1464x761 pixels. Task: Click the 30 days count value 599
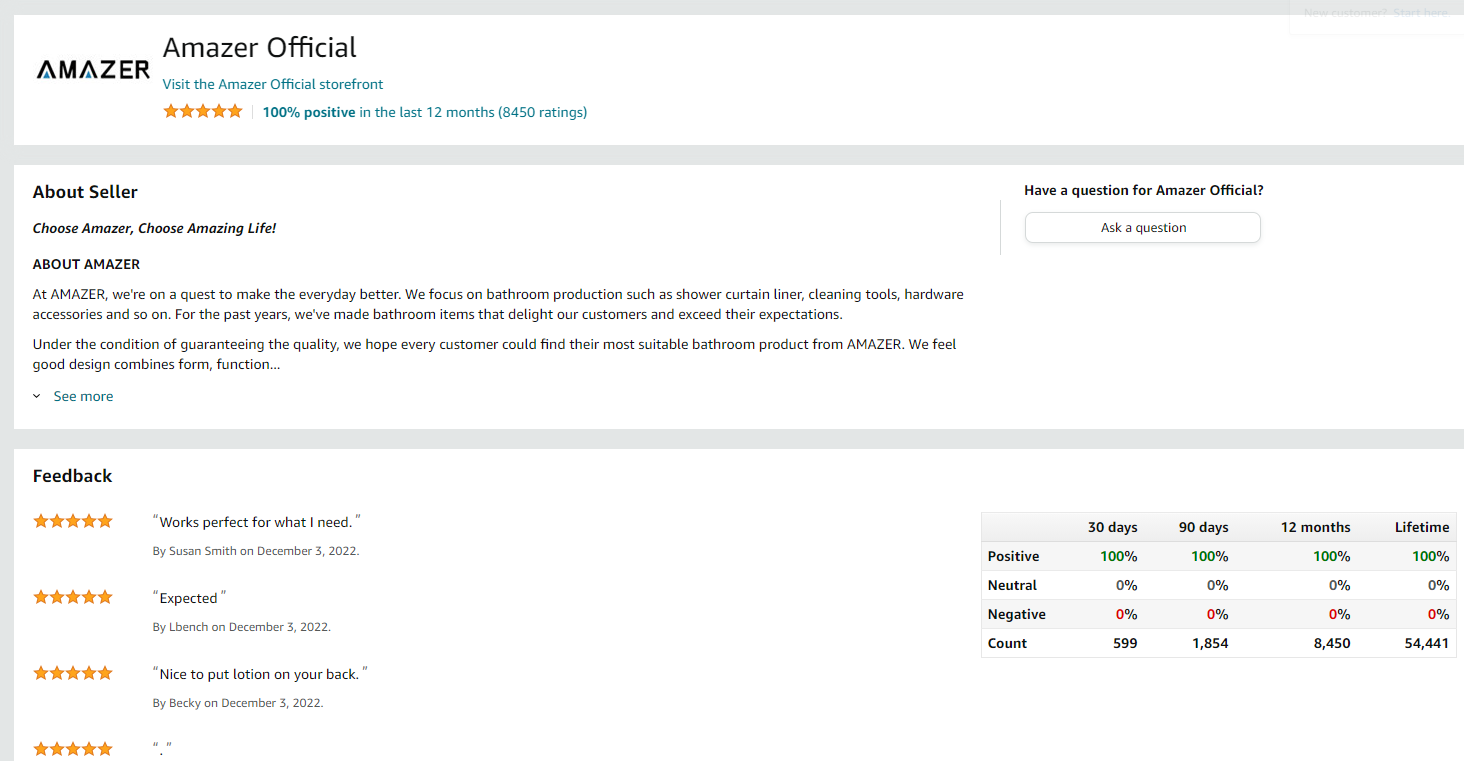1125,643
